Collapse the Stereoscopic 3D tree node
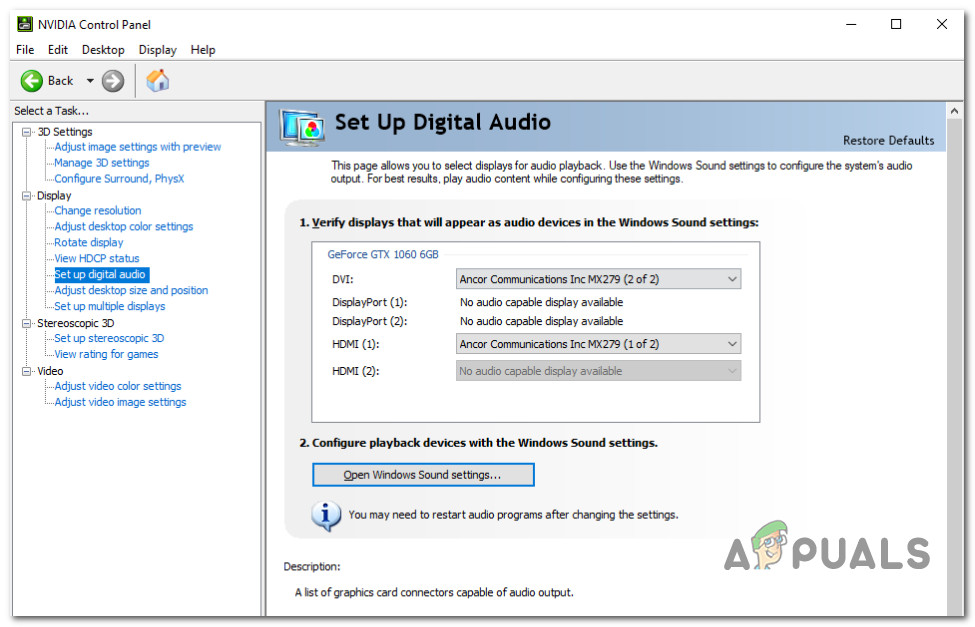This screenshot has height=627, width=975. pyautogui.click(x=27, y=323)
